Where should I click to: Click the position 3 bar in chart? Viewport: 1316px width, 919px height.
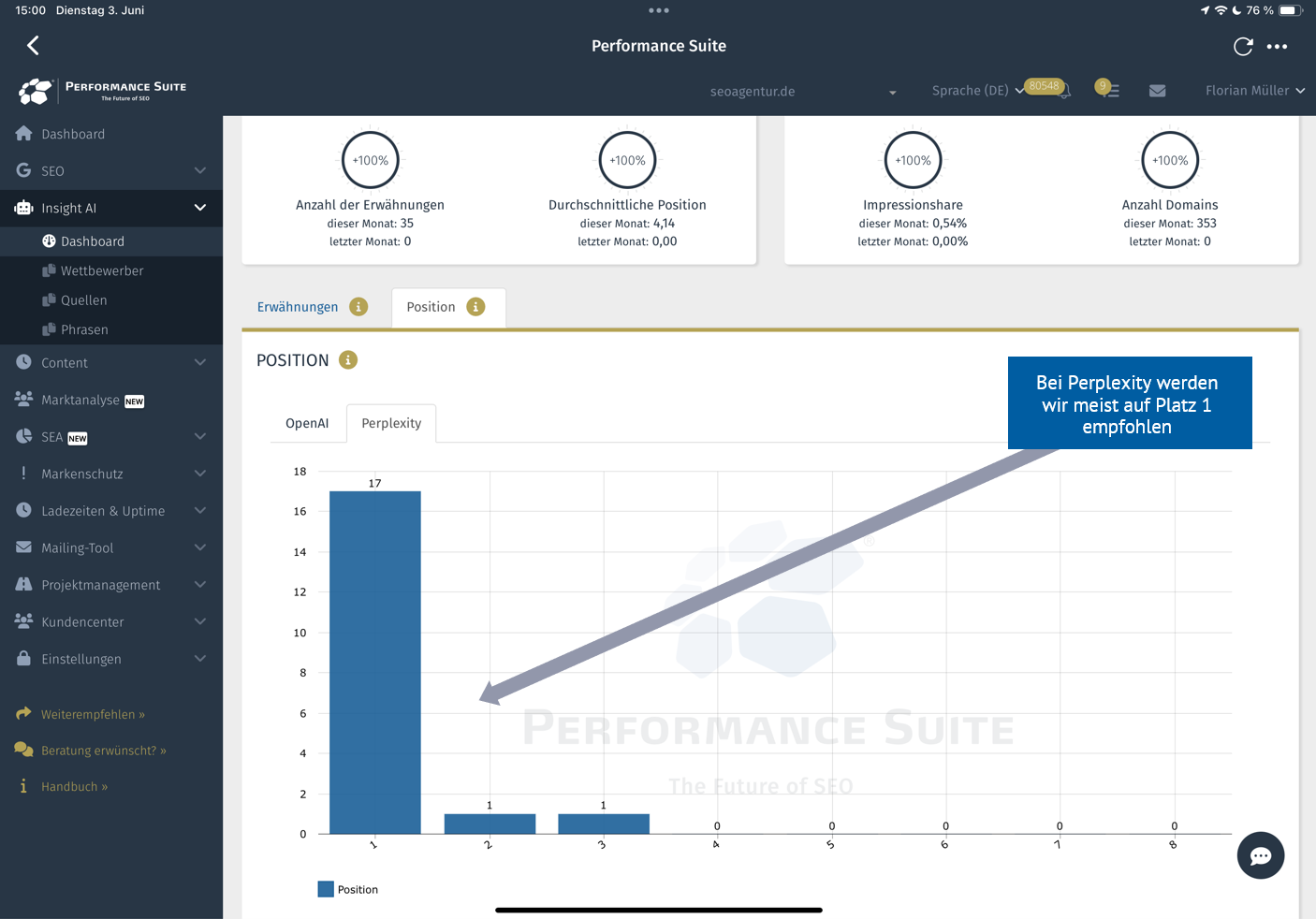[x=604, y=824]
